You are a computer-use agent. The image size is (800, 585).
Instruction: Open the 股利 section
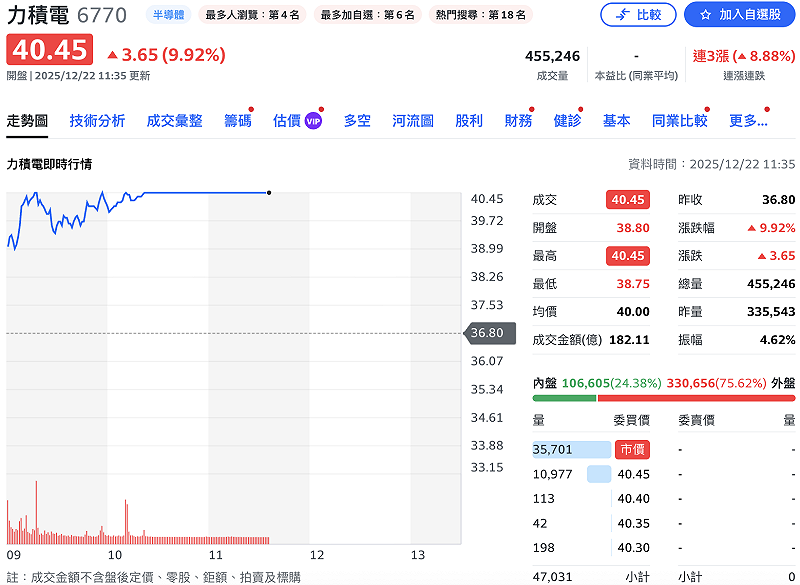pos(467,119)
